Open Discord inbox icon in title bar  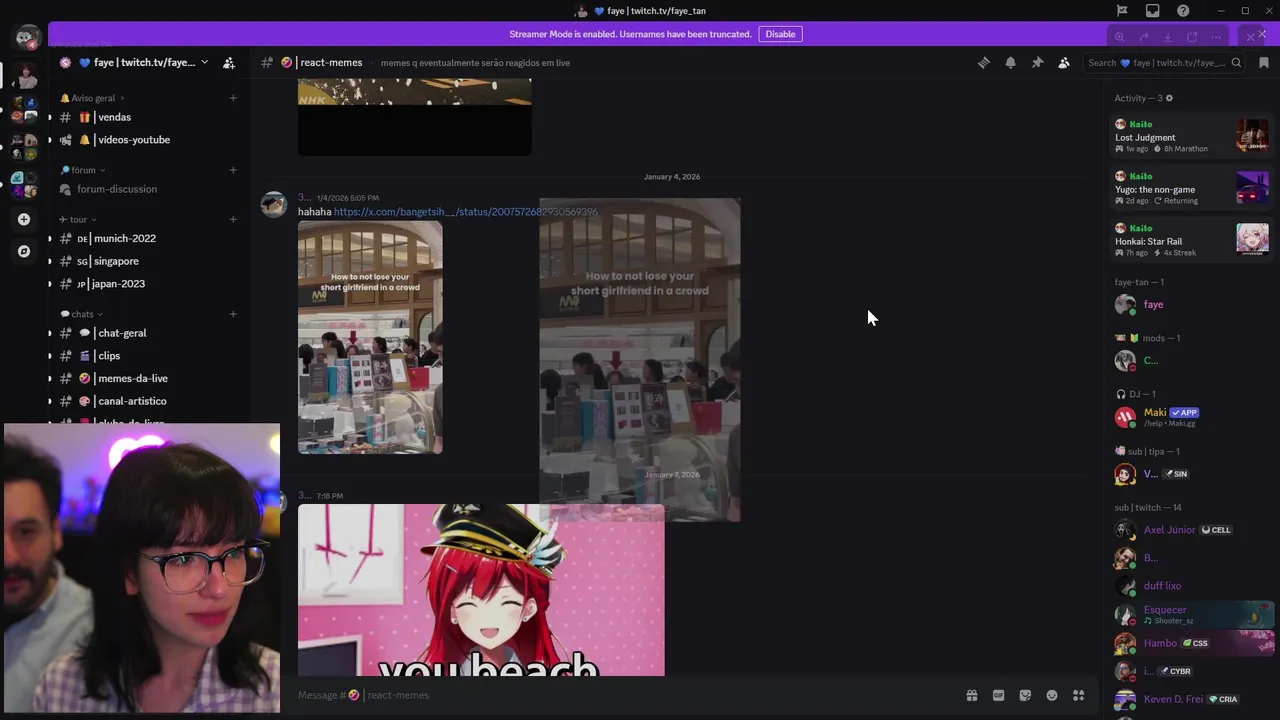pos(1153,11)
